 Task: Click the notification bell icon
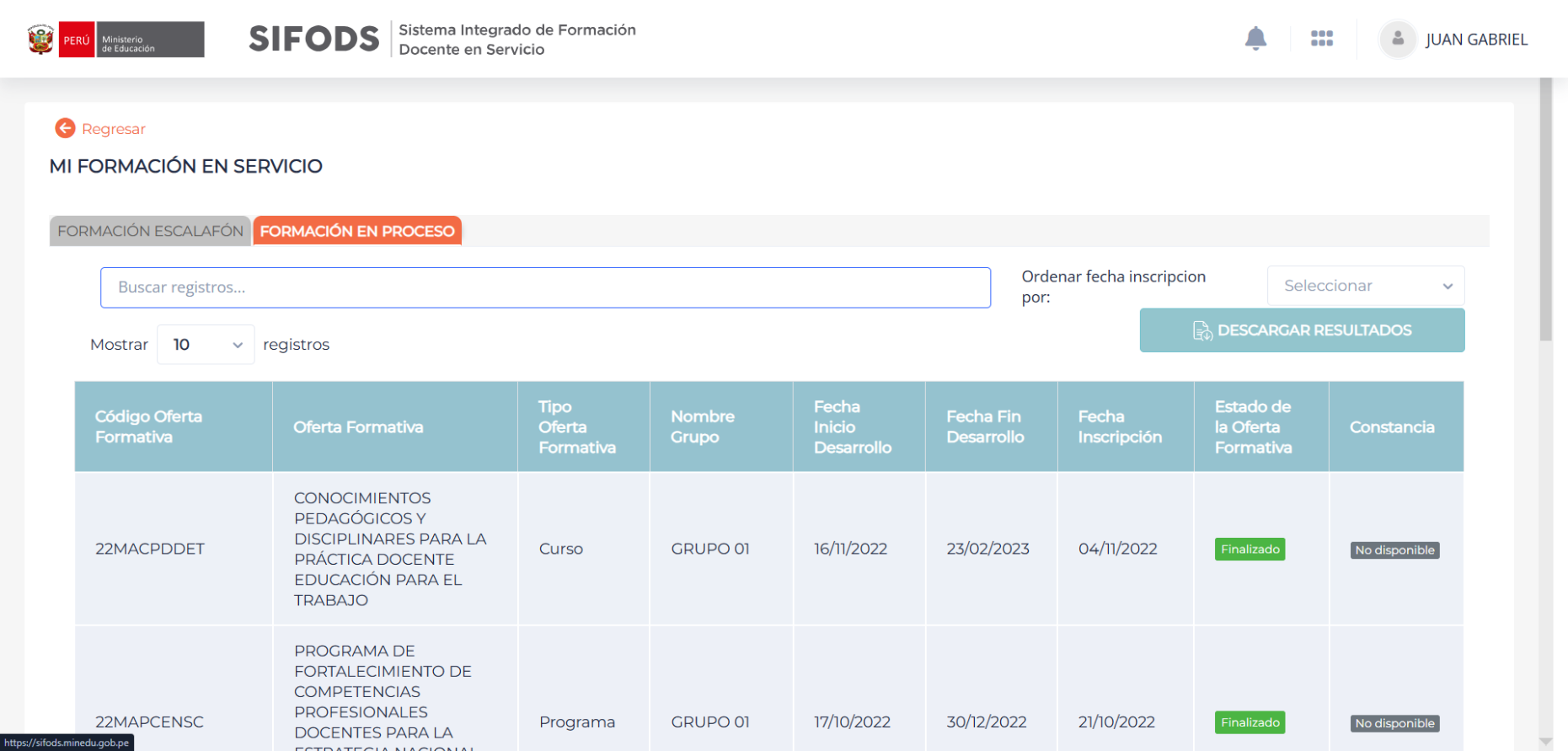[x=1255, y=39]
